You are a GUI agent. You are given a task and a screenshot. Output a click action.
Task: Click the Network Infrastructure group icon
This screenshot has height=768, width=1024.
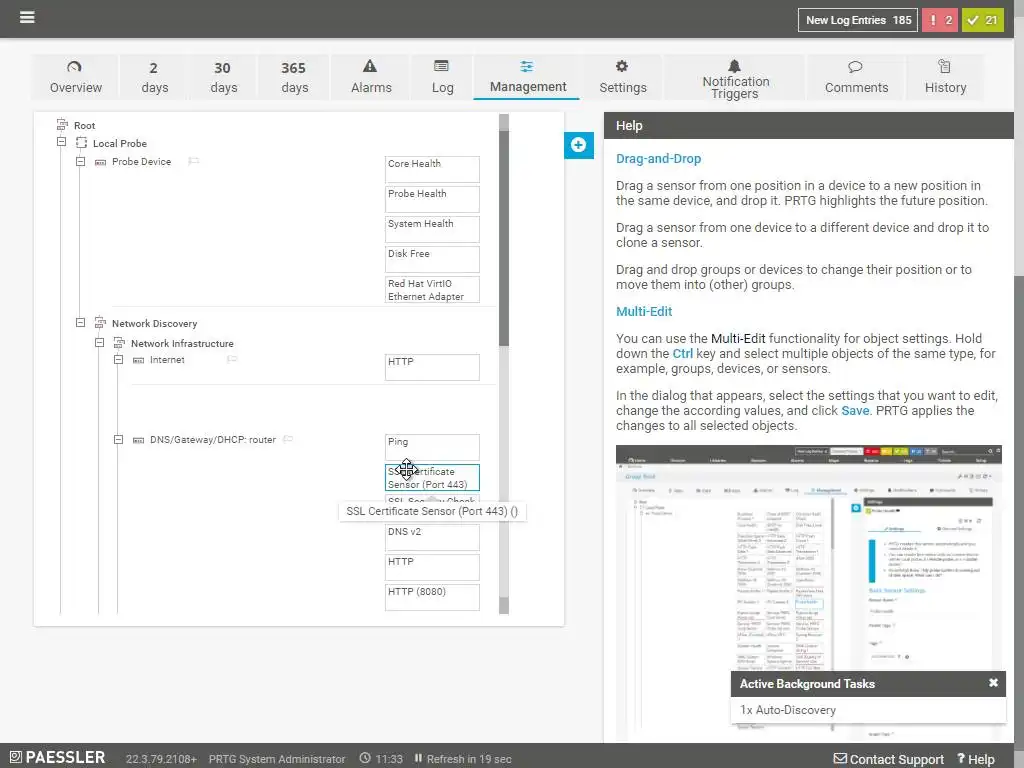pyautogui.click(x=119, y=342)
